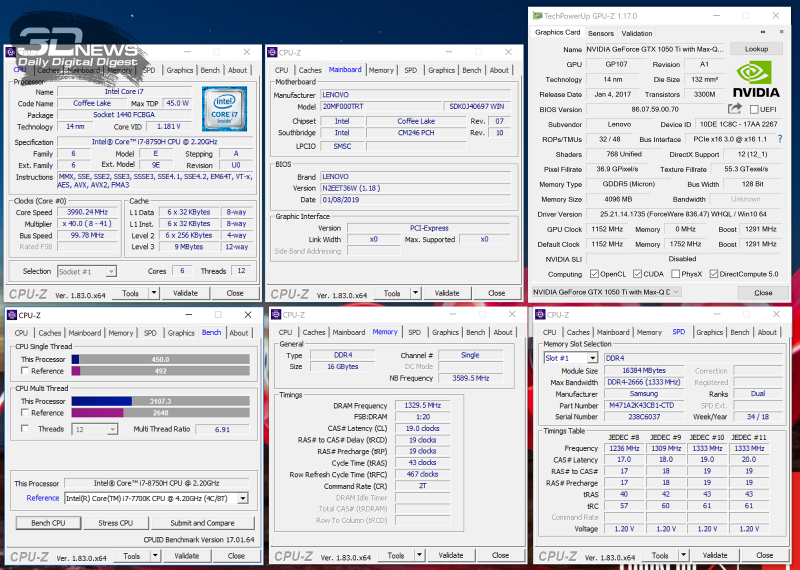This screenshot has height=570, width=800.
Task: Toggle the DirectCompute 5.0 checkbox
Action: click(714, 274)
